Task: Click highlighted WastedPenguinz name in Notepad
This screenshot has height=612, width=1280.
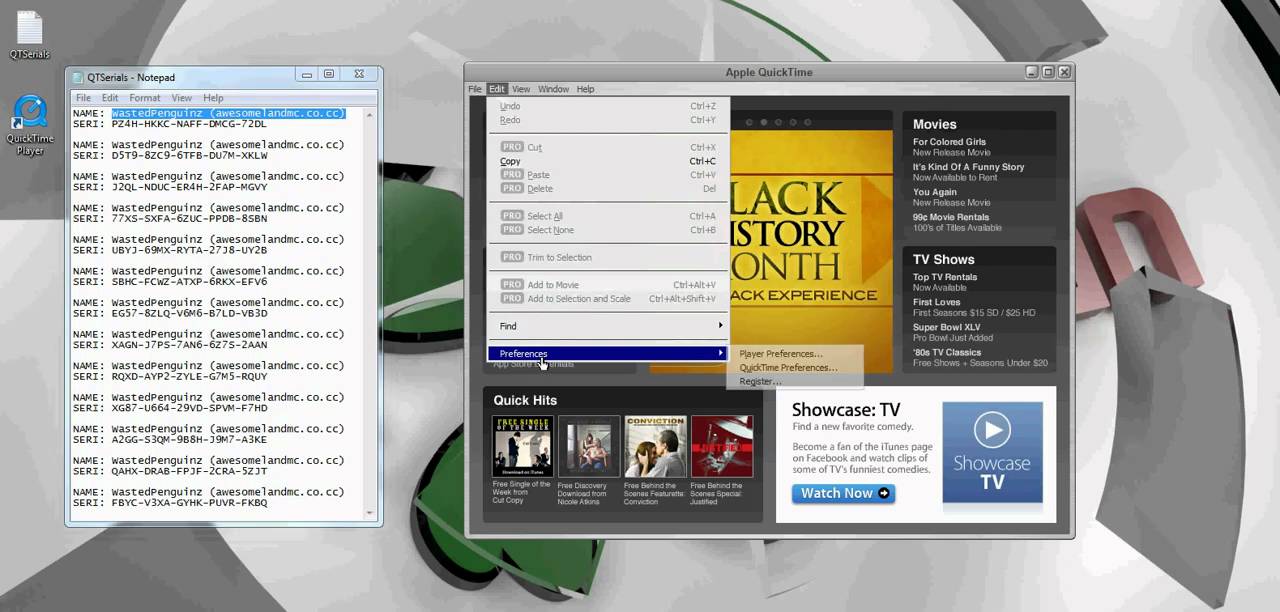Action: coord(228,113)
